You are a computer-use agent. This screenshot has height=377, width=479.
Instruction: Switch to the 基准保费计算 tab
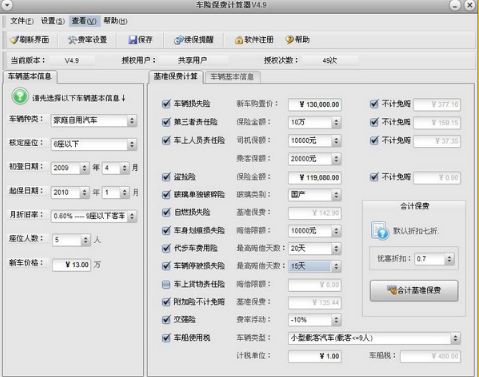click(x=175, y=77)
